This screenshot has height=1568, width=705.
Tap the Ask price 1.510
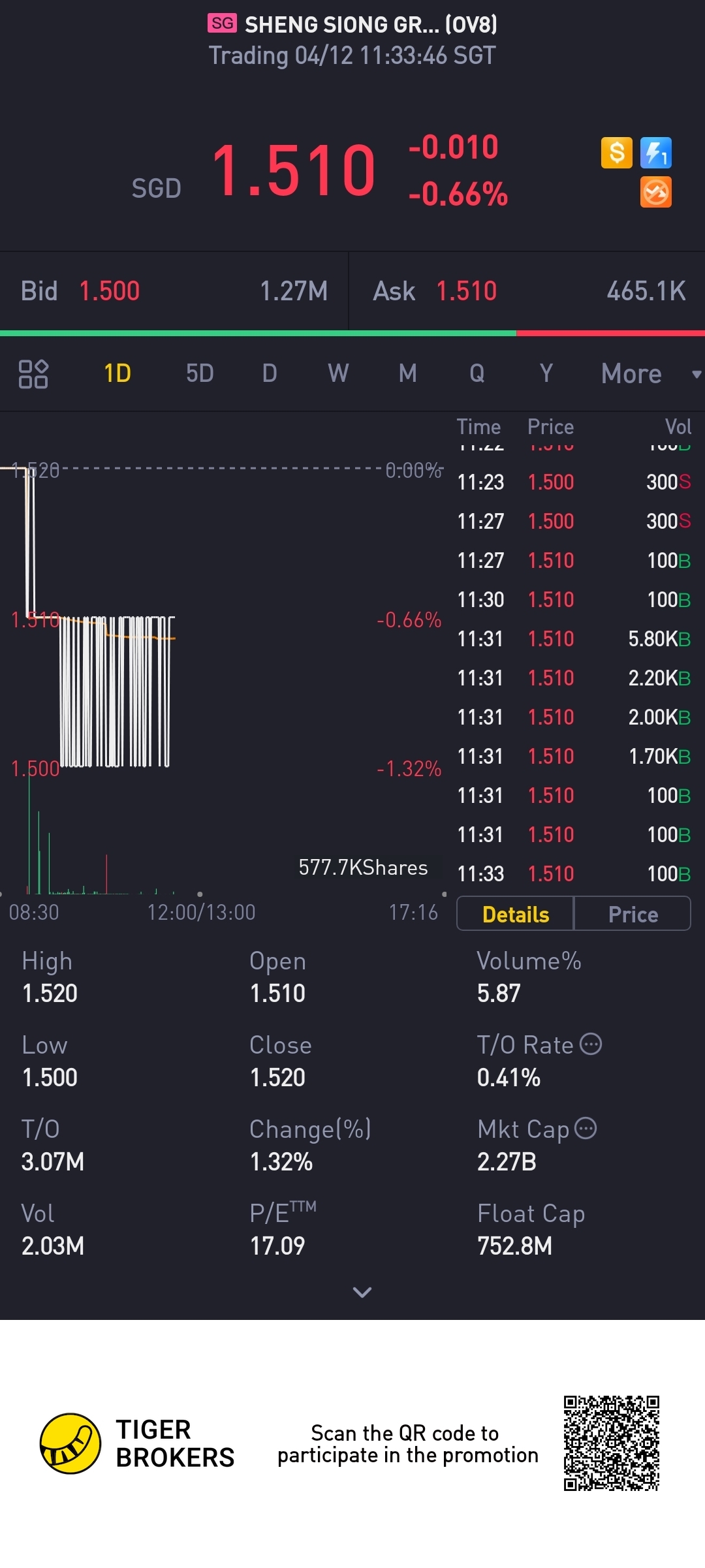tap(466, 291)
